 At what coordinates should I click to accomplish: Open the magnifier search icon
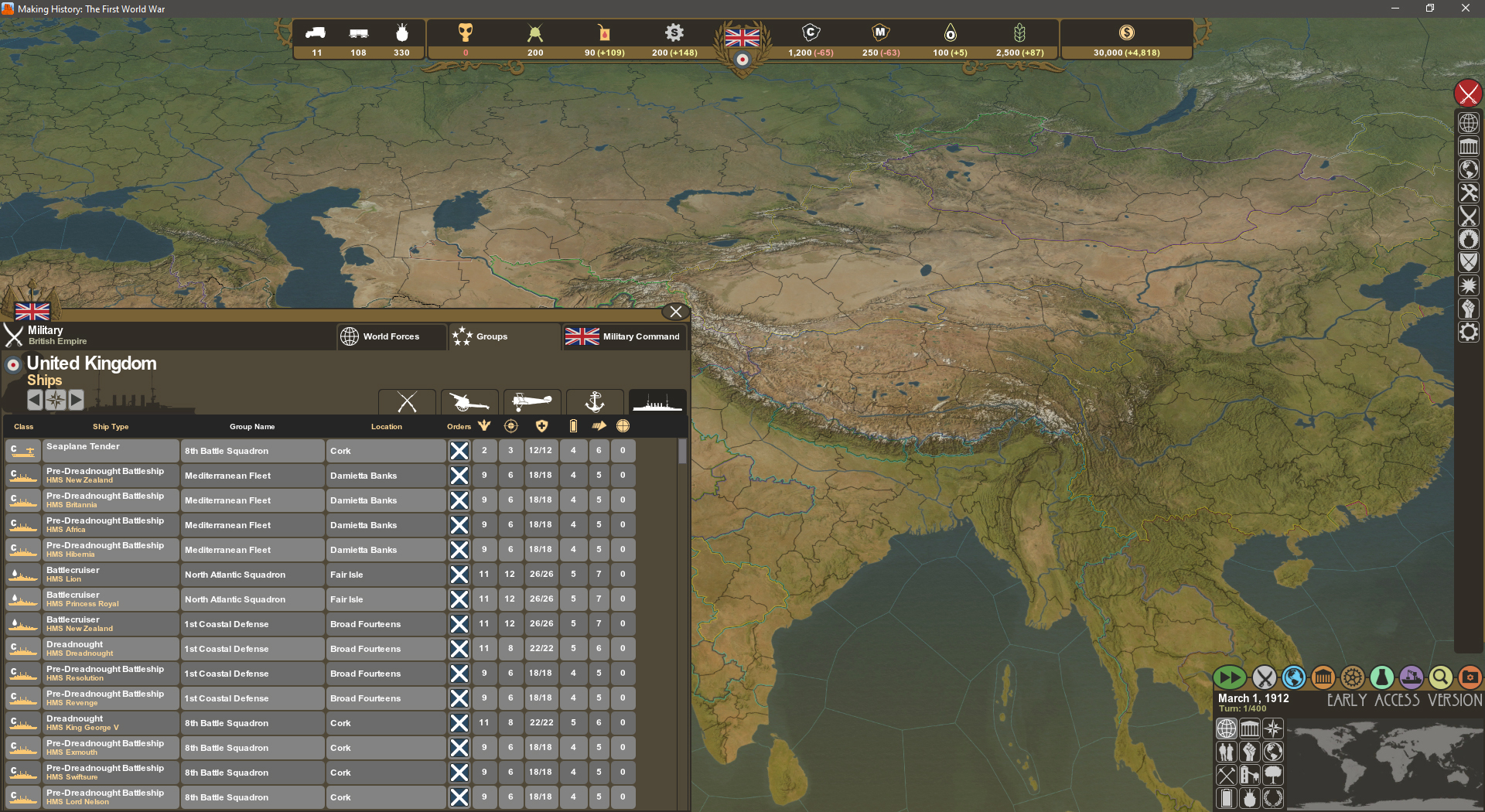point(1440,678)
